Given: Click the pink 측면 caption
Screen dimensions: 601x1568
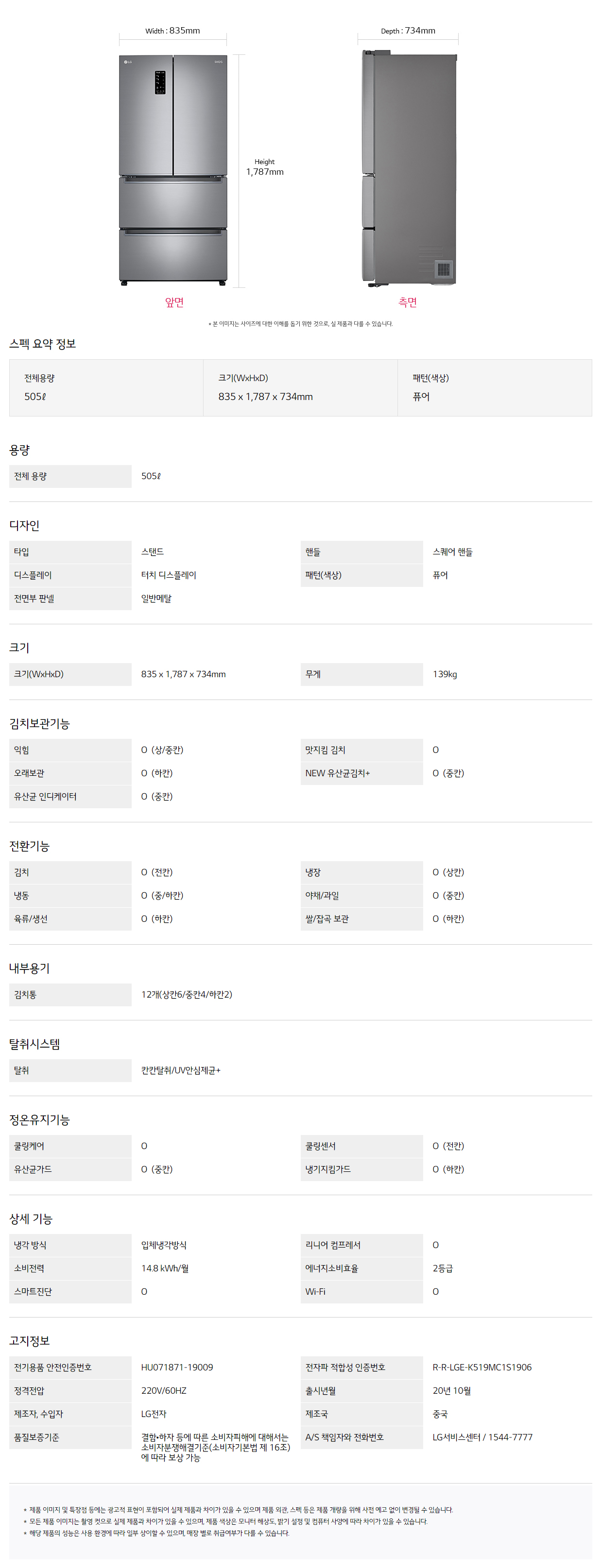Looking at the screenshot, I should pos(407,302).
